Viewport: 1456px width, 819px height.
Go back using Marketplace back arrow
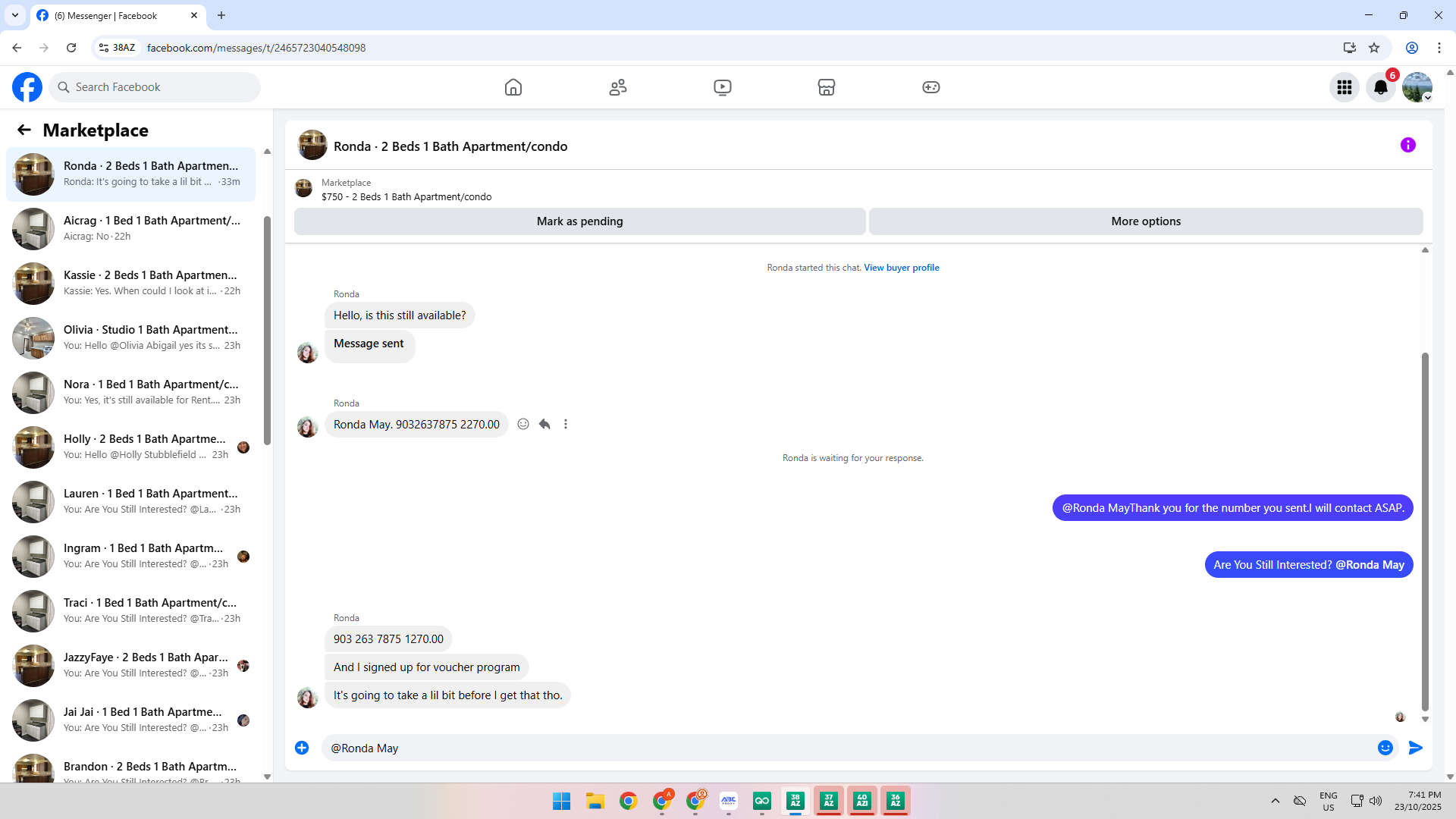click(24, 130)
